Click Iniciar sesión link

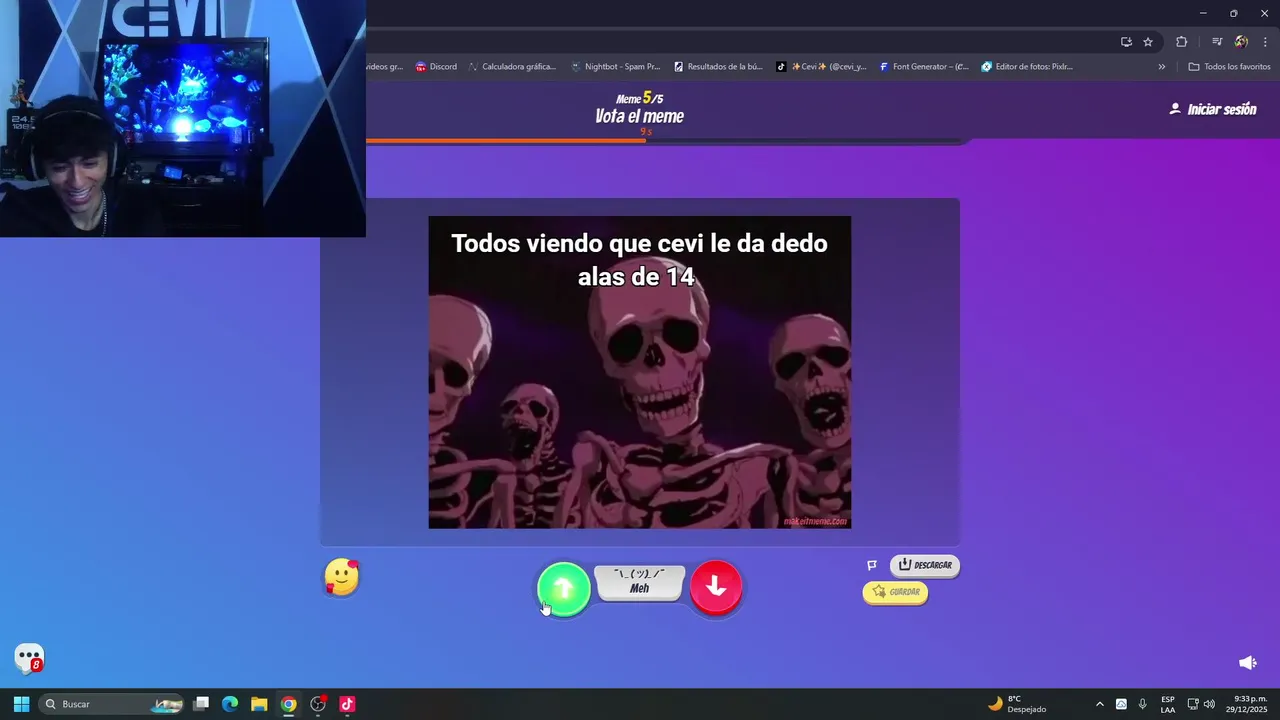click(x=1213, y=109)
